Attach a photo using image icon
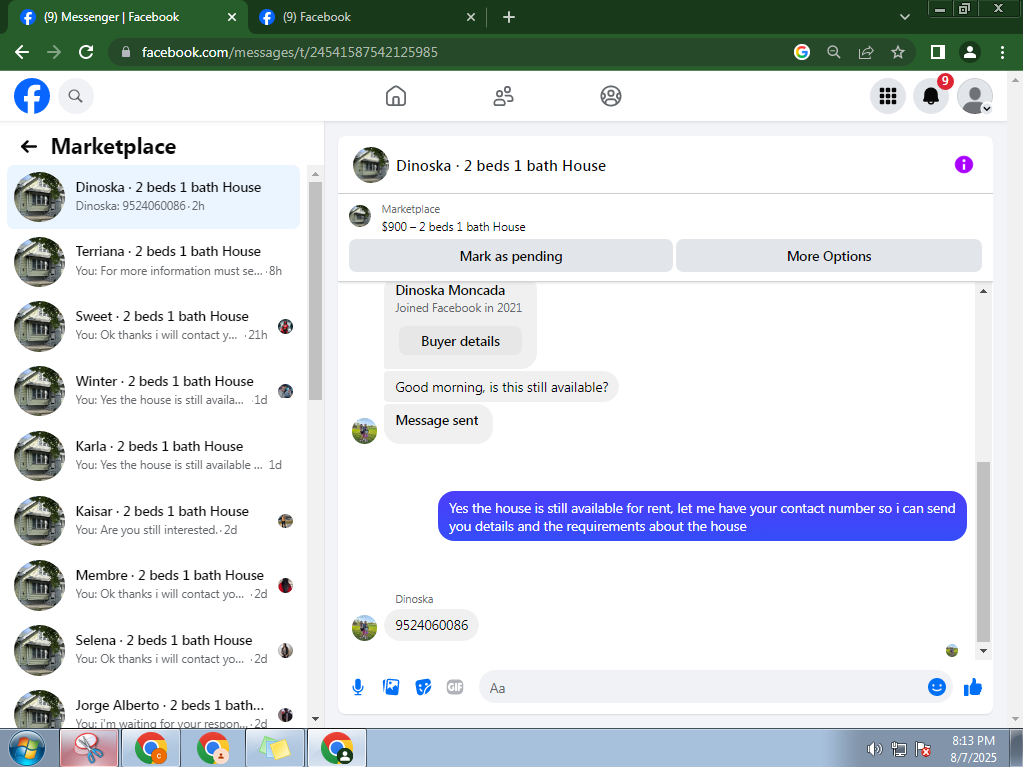Image resolution: width=1023 pixels, height=767 pixels. 391,687
